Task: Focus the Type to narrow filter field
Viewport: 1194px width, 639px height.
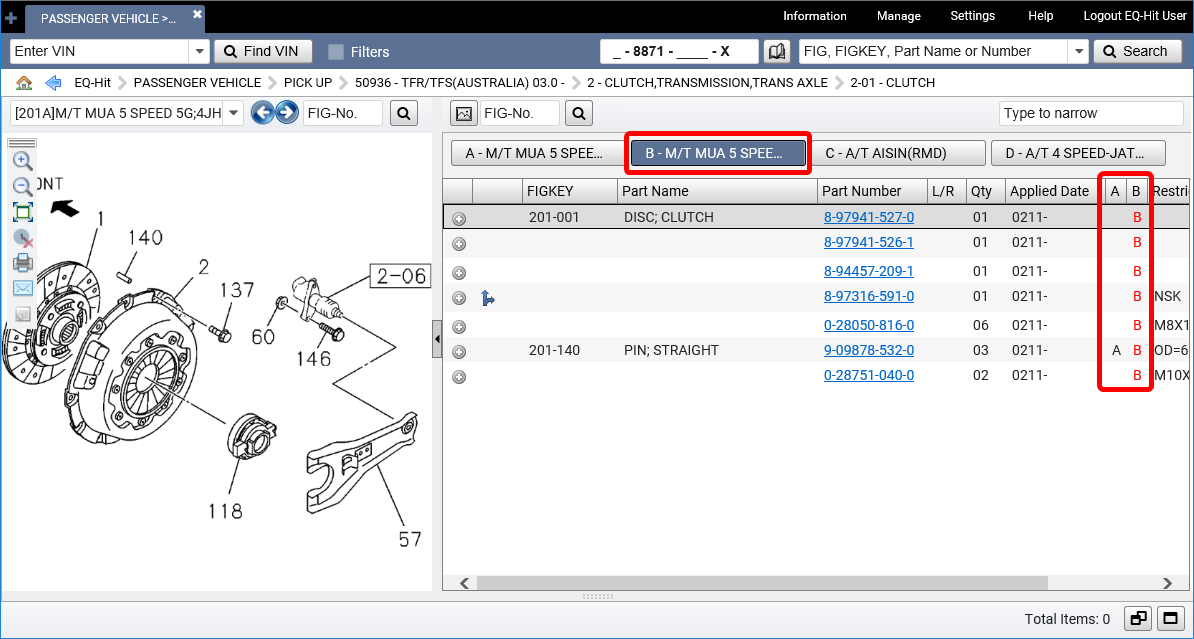Action: tap(1091, 113)
